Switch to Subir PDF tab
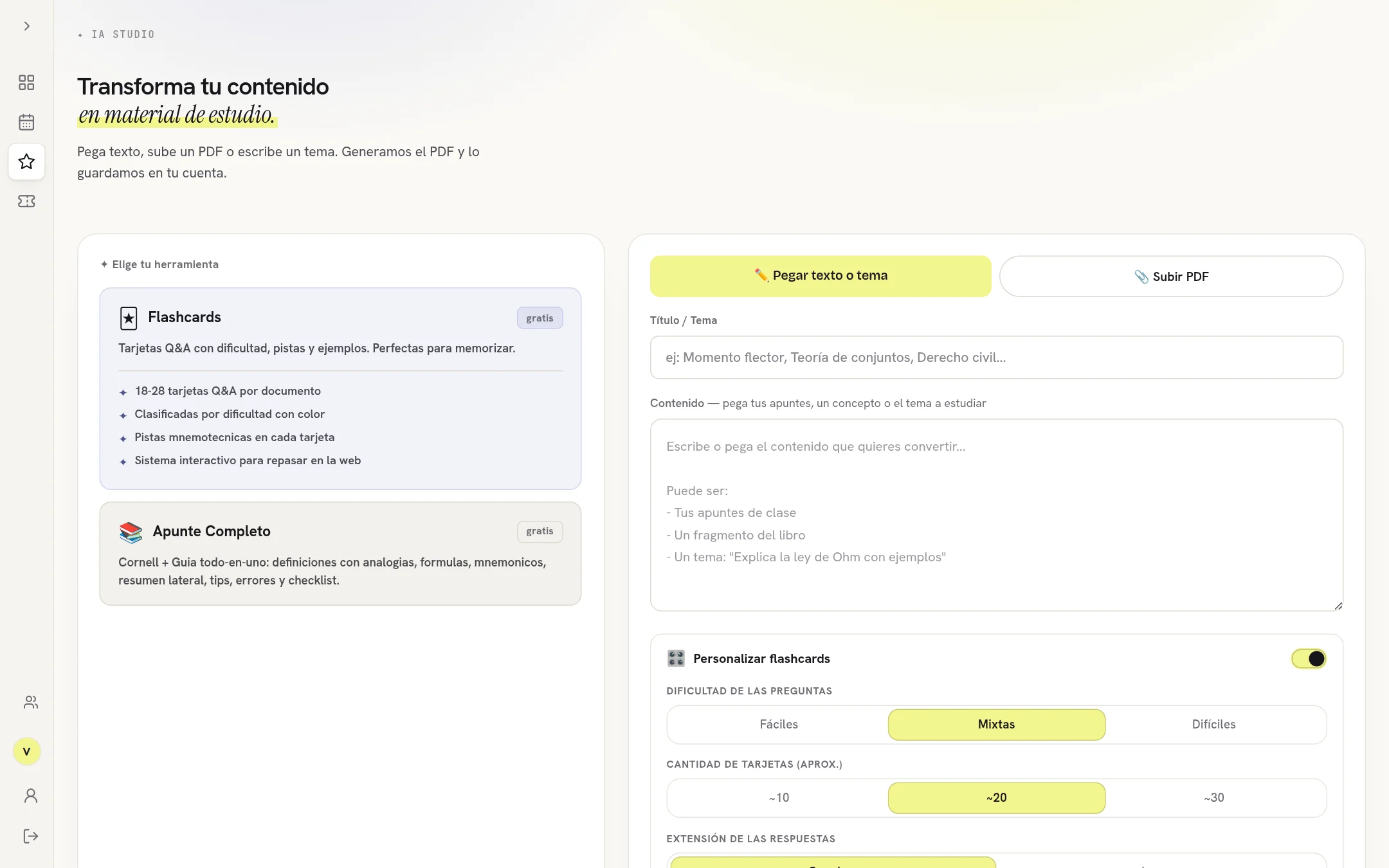The height and width of the screenshot is (868, 1389). click(1171, 276)
